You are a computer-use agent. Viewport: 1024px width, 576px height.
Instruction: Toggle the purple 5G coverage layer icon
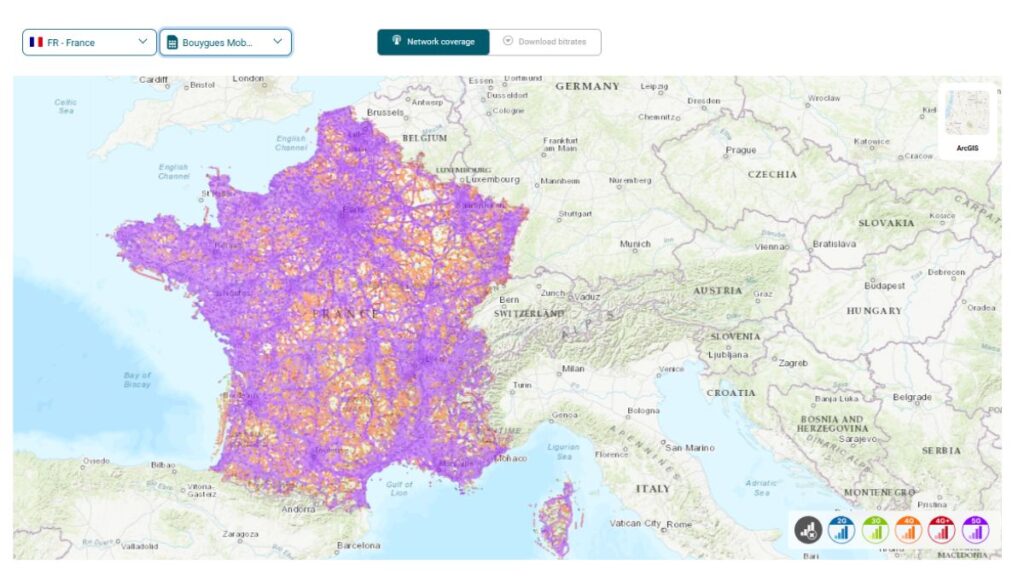tap(975, 530)
